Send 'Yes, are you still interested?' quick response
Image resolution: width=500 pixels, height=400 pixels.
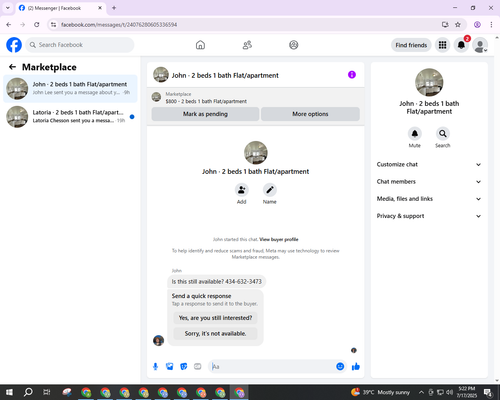215,318
